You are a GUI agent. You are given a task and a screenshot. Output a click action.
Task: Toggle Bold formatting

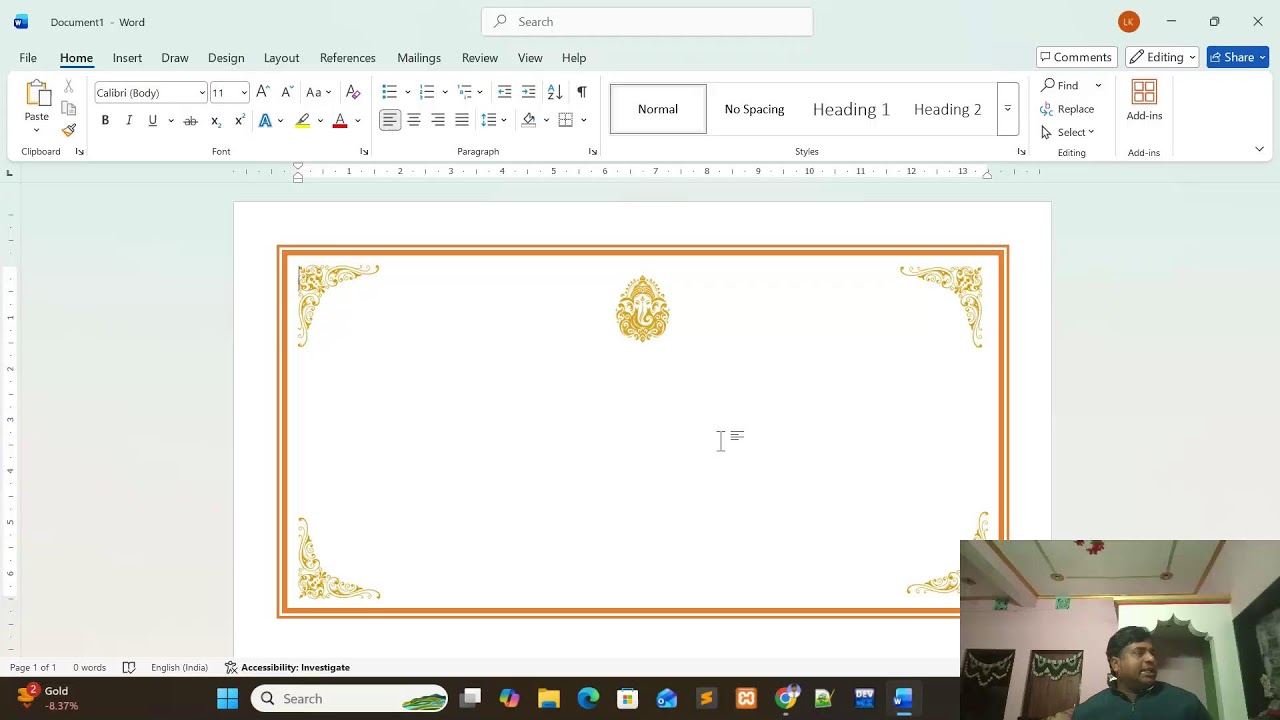[x=105, y=120]
